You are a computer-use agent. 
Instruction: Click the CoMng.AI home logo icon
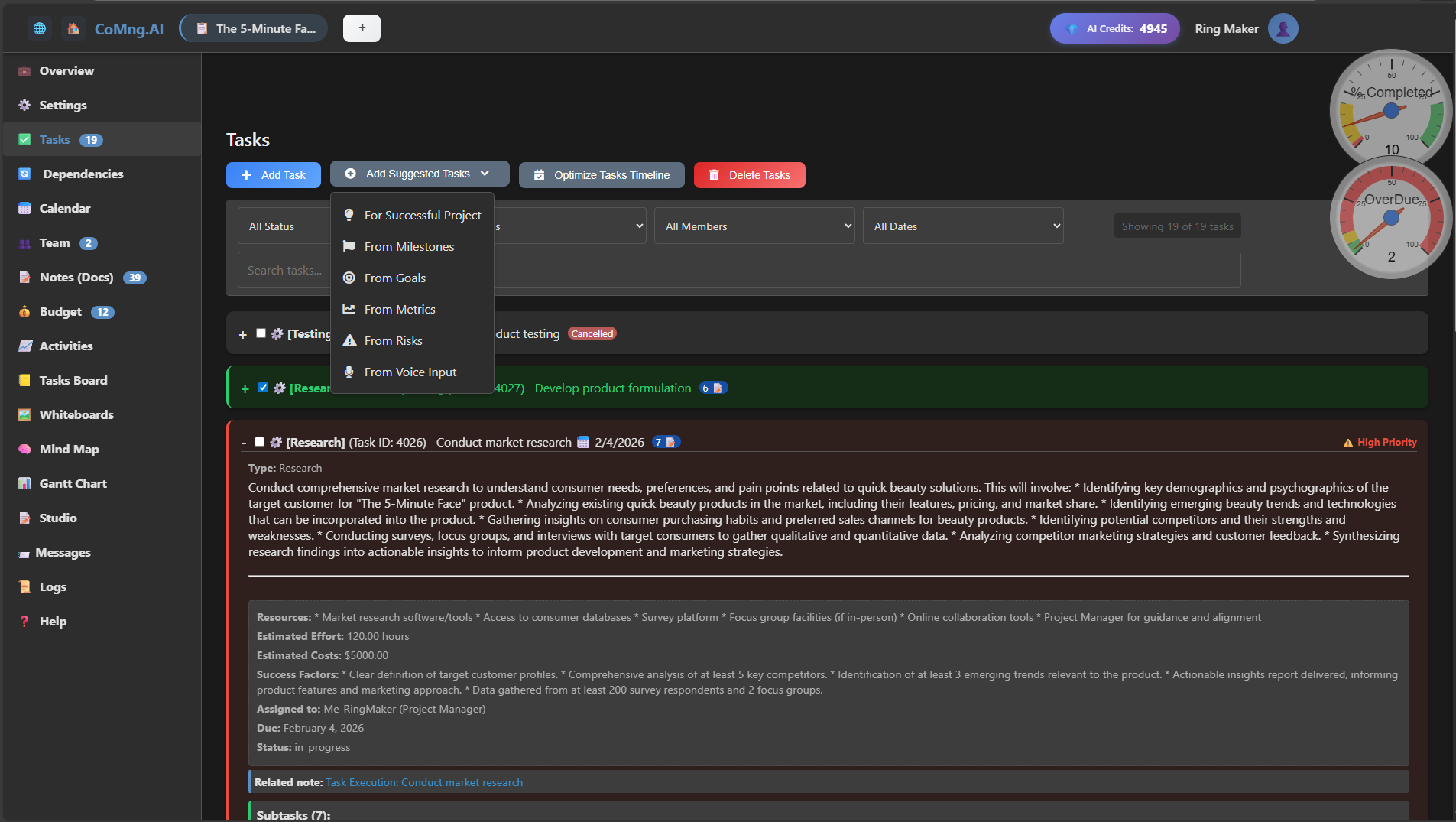point(73,28)
